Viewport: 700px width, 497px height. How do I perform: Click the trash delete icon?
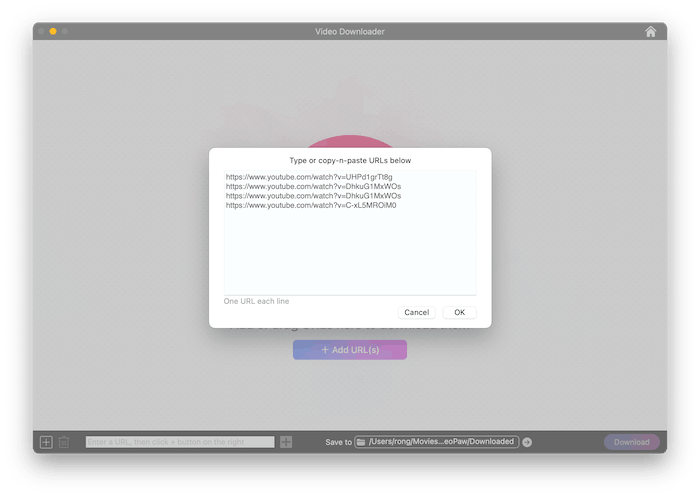[64, 442]
